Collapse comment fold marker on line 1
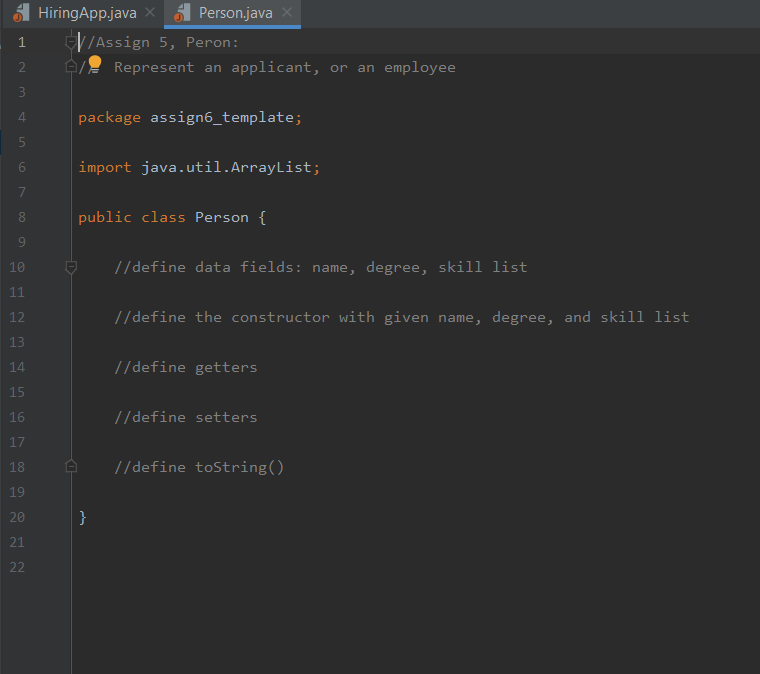Screen dimensions: 760x674 pyautogui.click(x=71, y=43)
